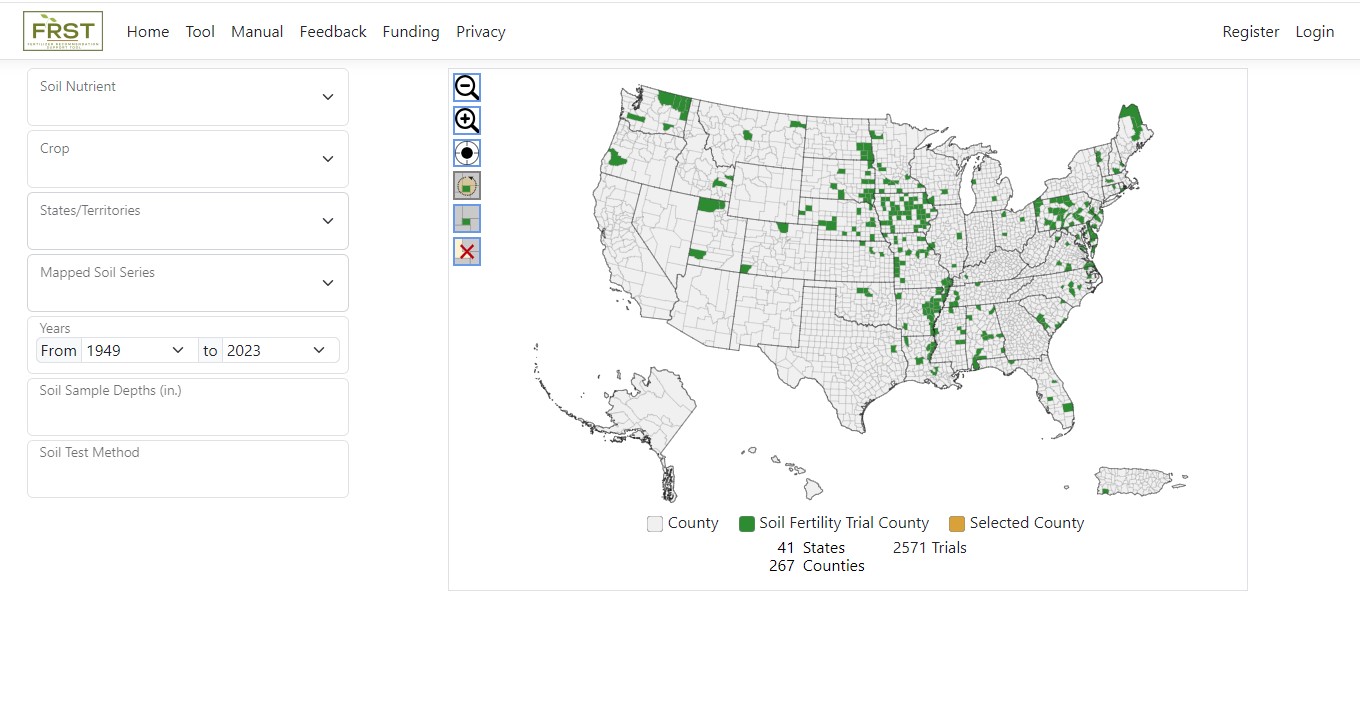Click the FRST logo in the header

pos(62,31)
